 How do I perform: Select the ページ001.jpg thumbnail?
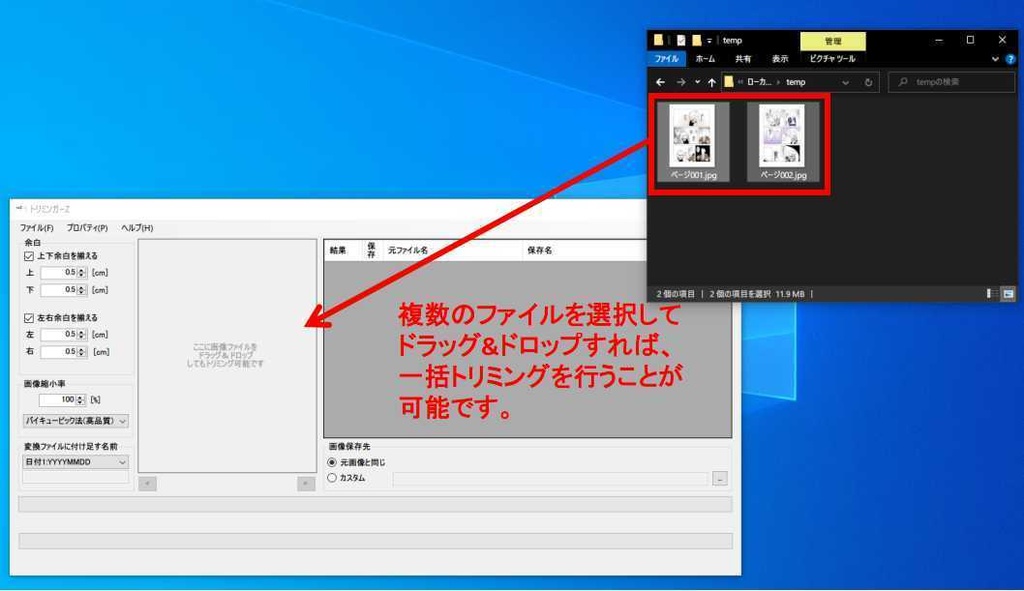coord(691,137)
